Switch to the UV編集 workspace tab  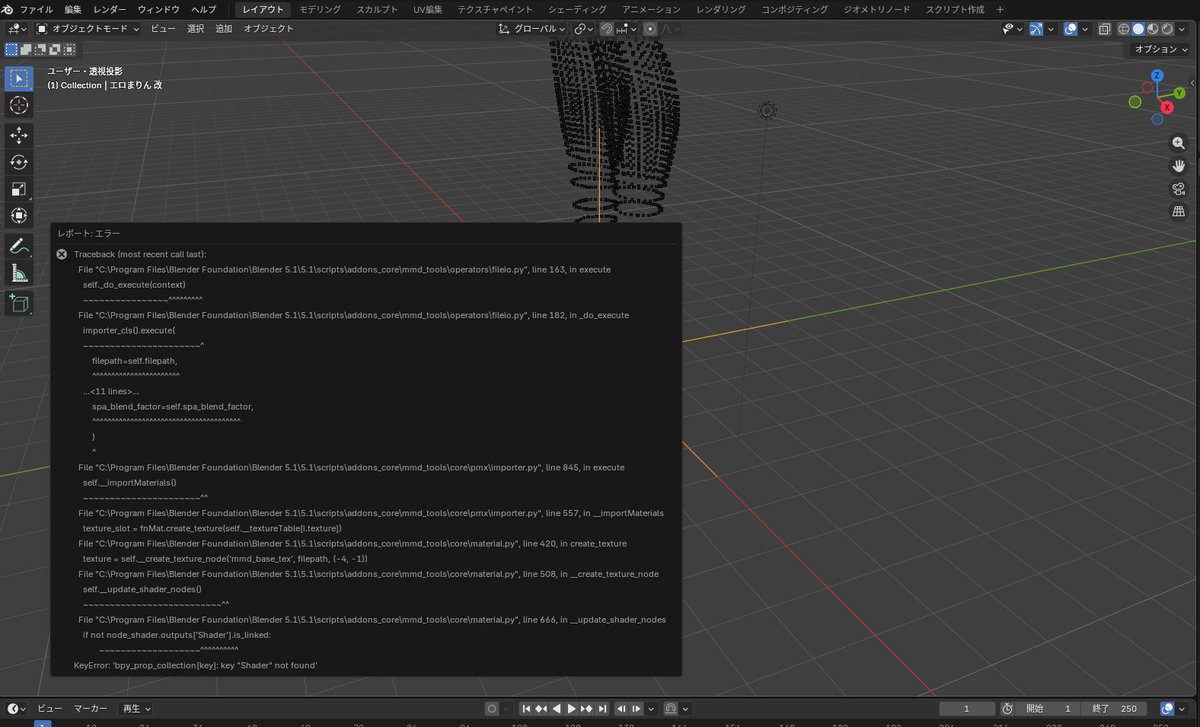[x=427, y=9]
